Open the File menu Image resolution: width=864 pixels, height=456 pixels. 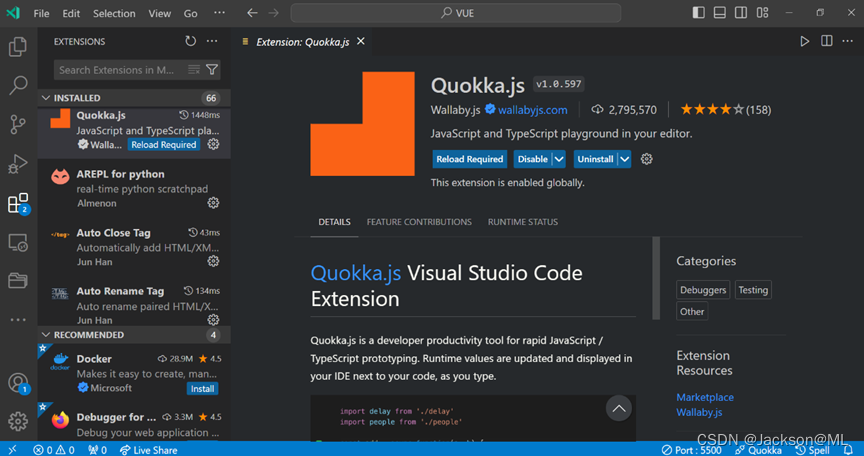[41, 13]
